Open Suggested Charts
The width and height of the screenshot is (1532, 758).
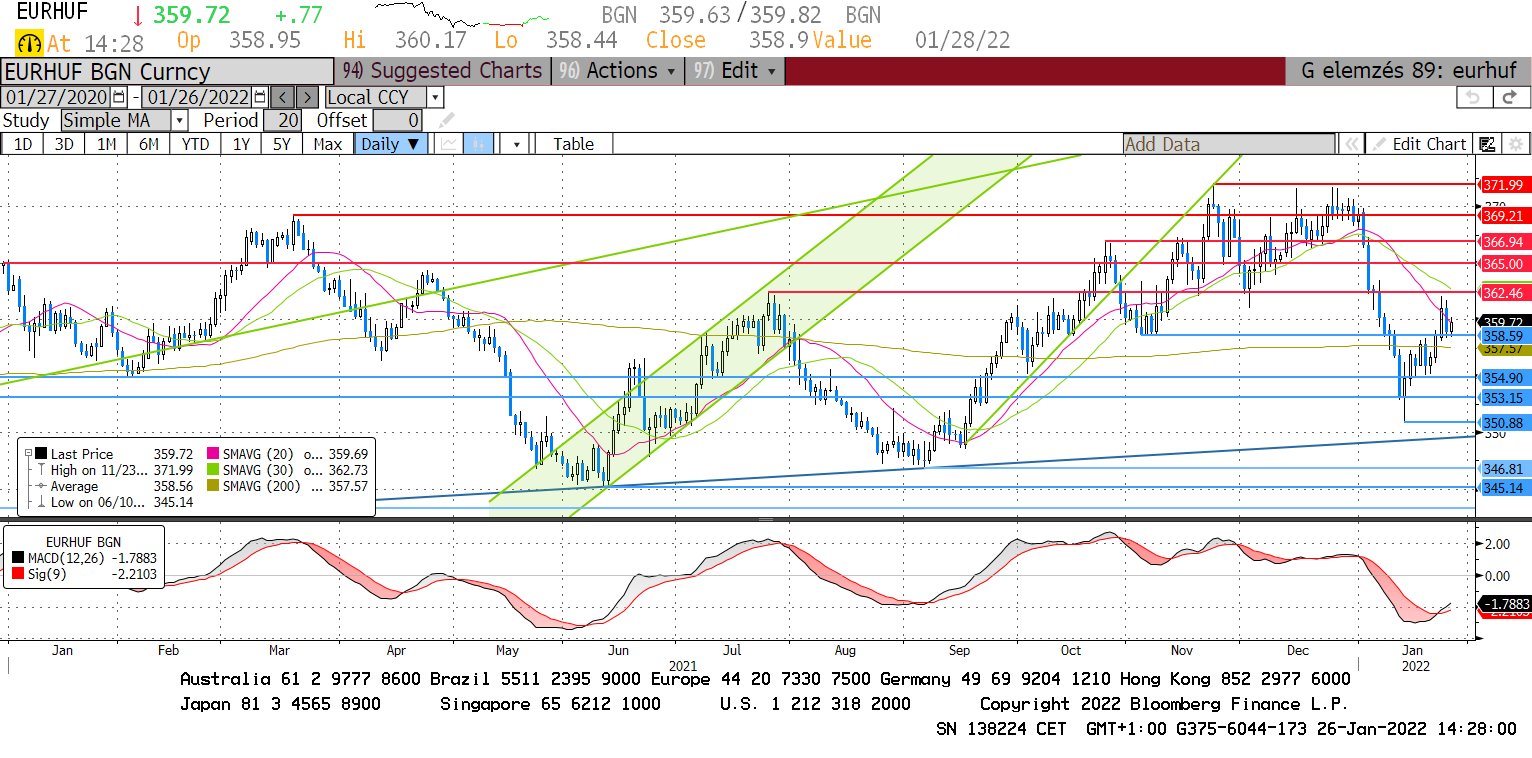click(442, 71)
